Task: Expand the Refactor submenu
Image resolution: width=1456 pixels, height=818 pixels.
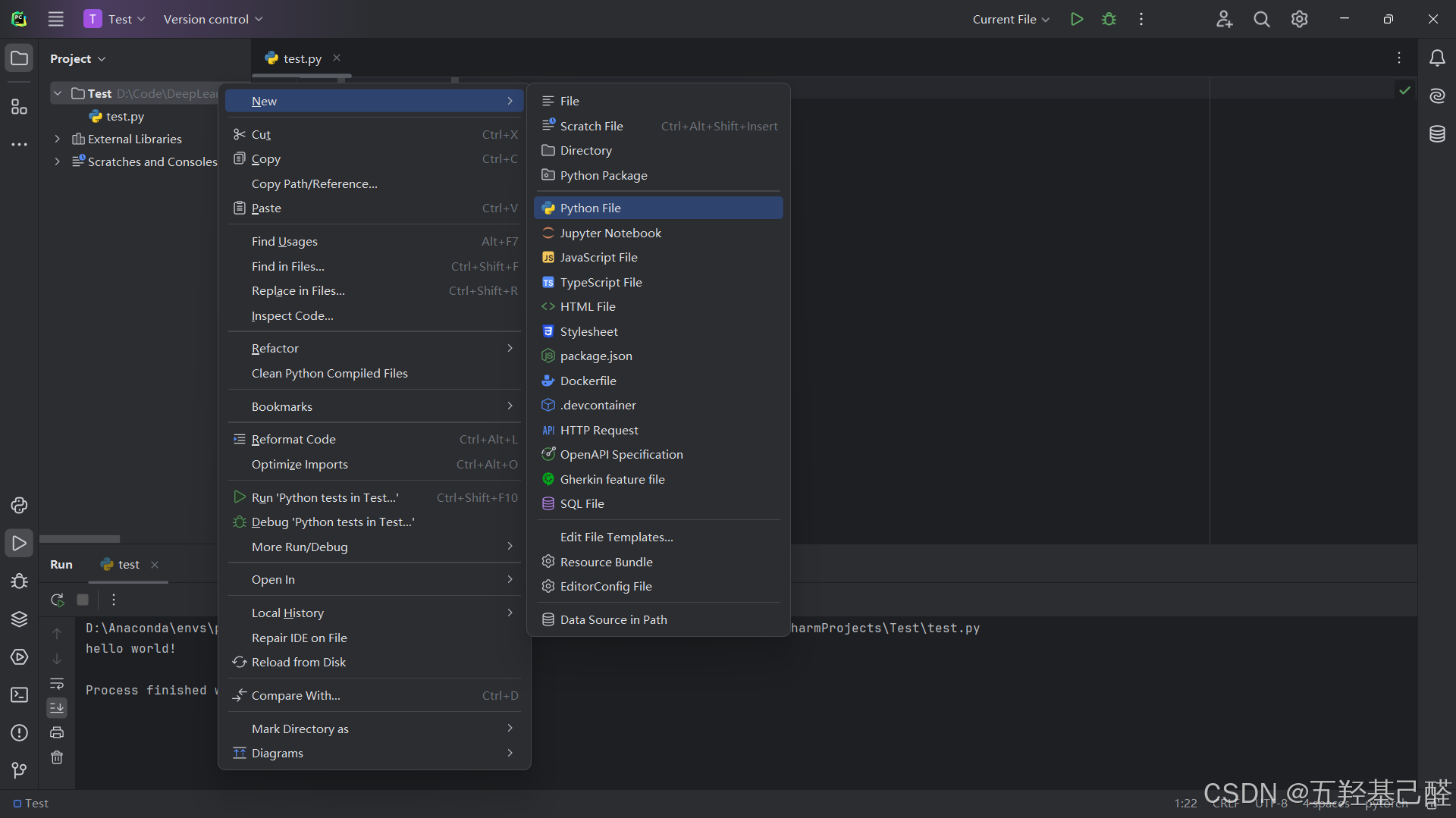Action: coord(375,348)
